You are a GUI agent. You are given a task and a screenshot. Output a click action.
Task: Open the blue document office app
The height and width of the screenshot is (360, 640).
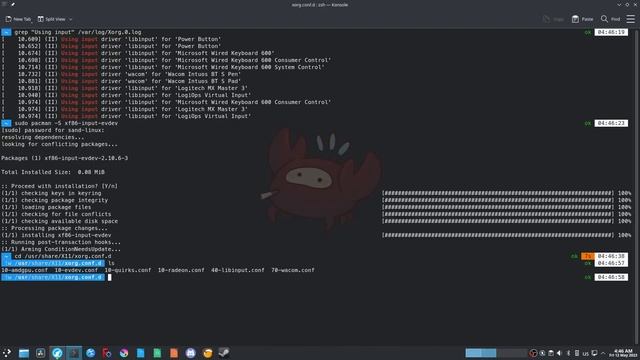coord(140,353)
